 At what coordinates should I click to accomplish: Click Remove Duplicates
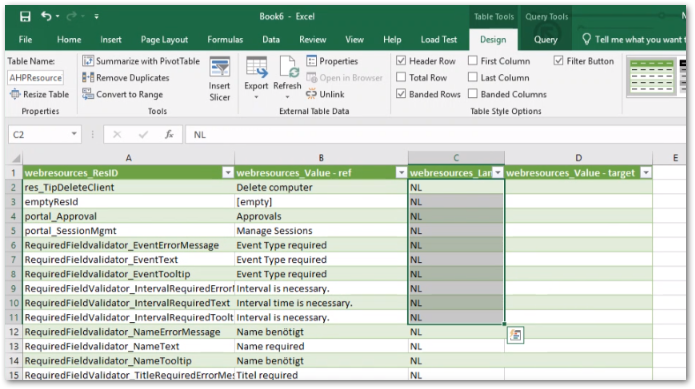tap(126, 78)
